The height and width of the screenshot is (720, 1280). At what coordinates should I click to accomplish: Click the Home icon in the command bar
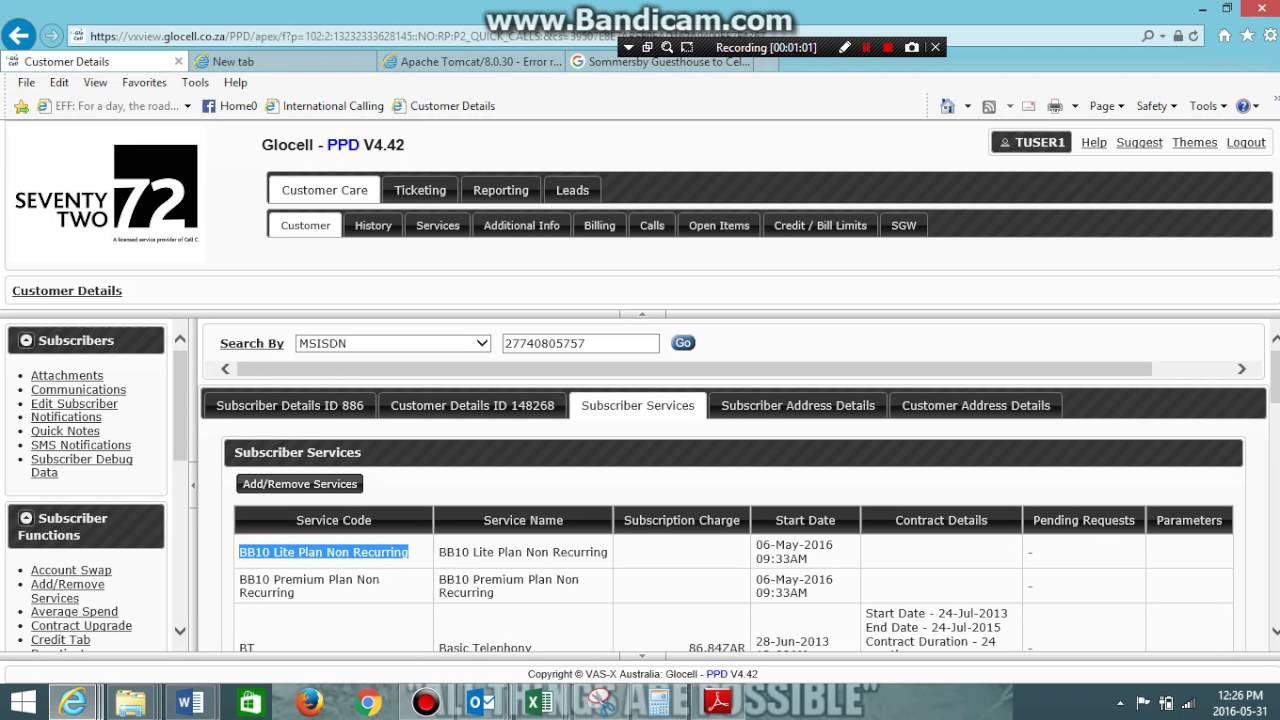[947, 106]
